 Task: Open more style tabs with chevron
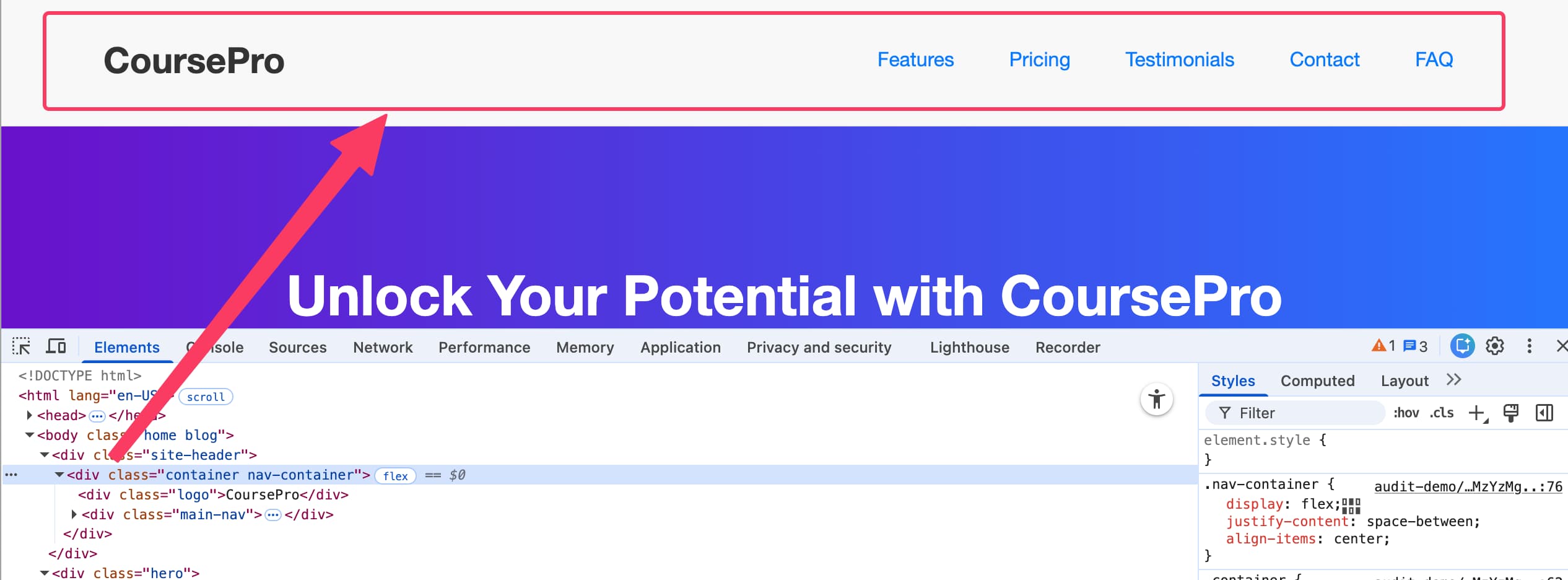1453,380
